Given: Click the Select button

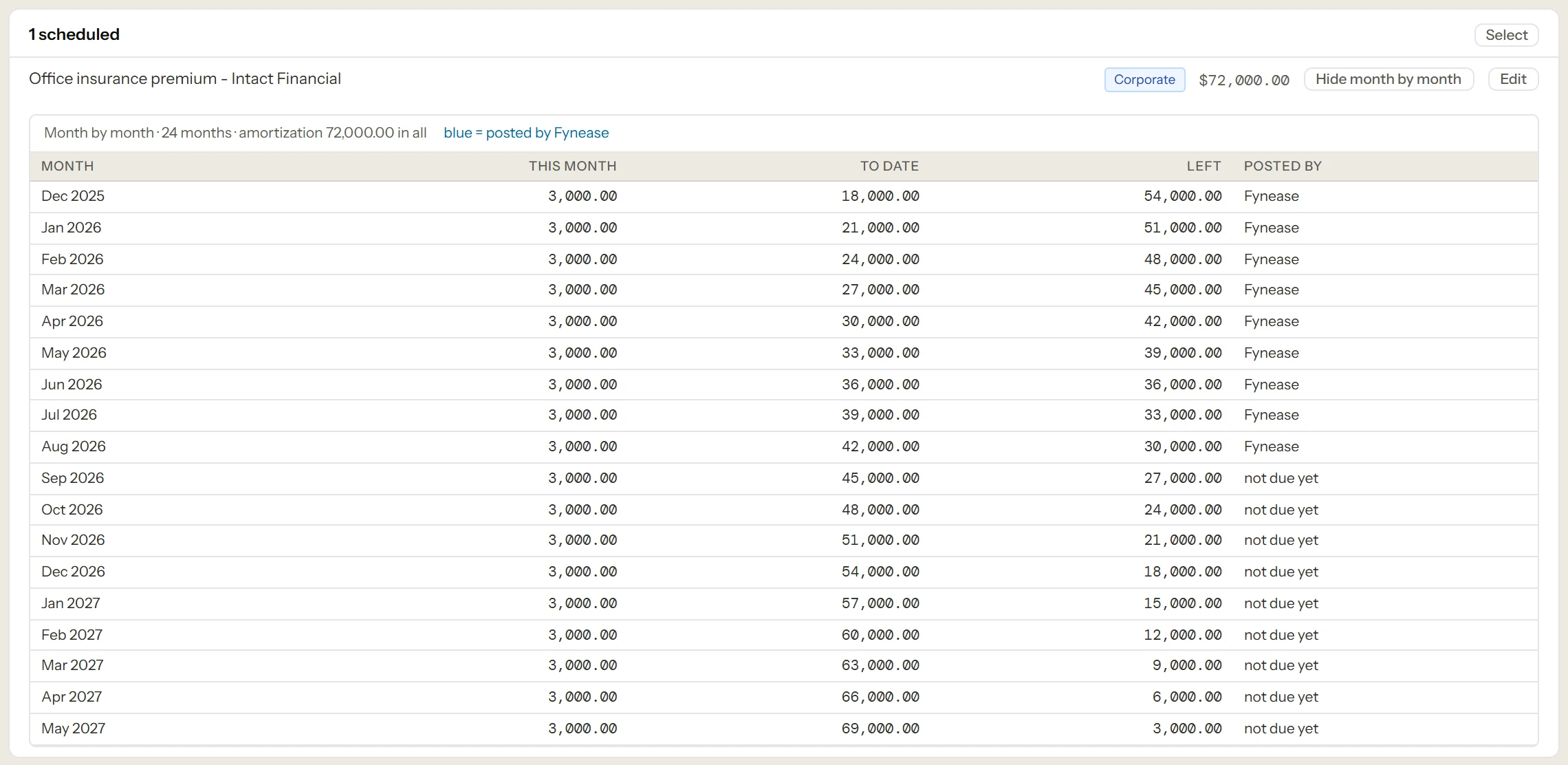Looking at the screenshot, I should [x=1506, y=35].
